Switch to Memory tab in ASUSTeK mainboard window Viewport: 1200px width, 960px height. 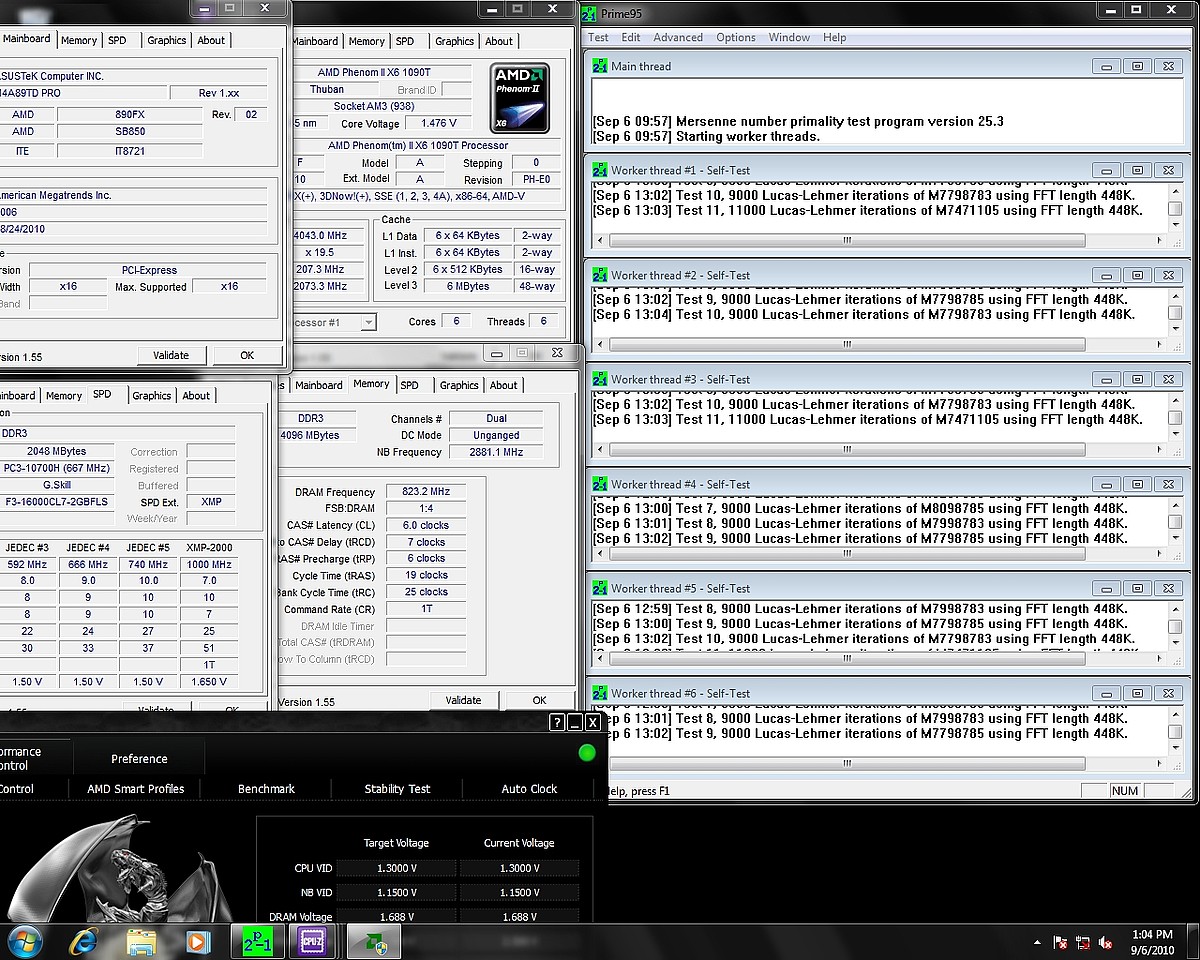[79, 40]
